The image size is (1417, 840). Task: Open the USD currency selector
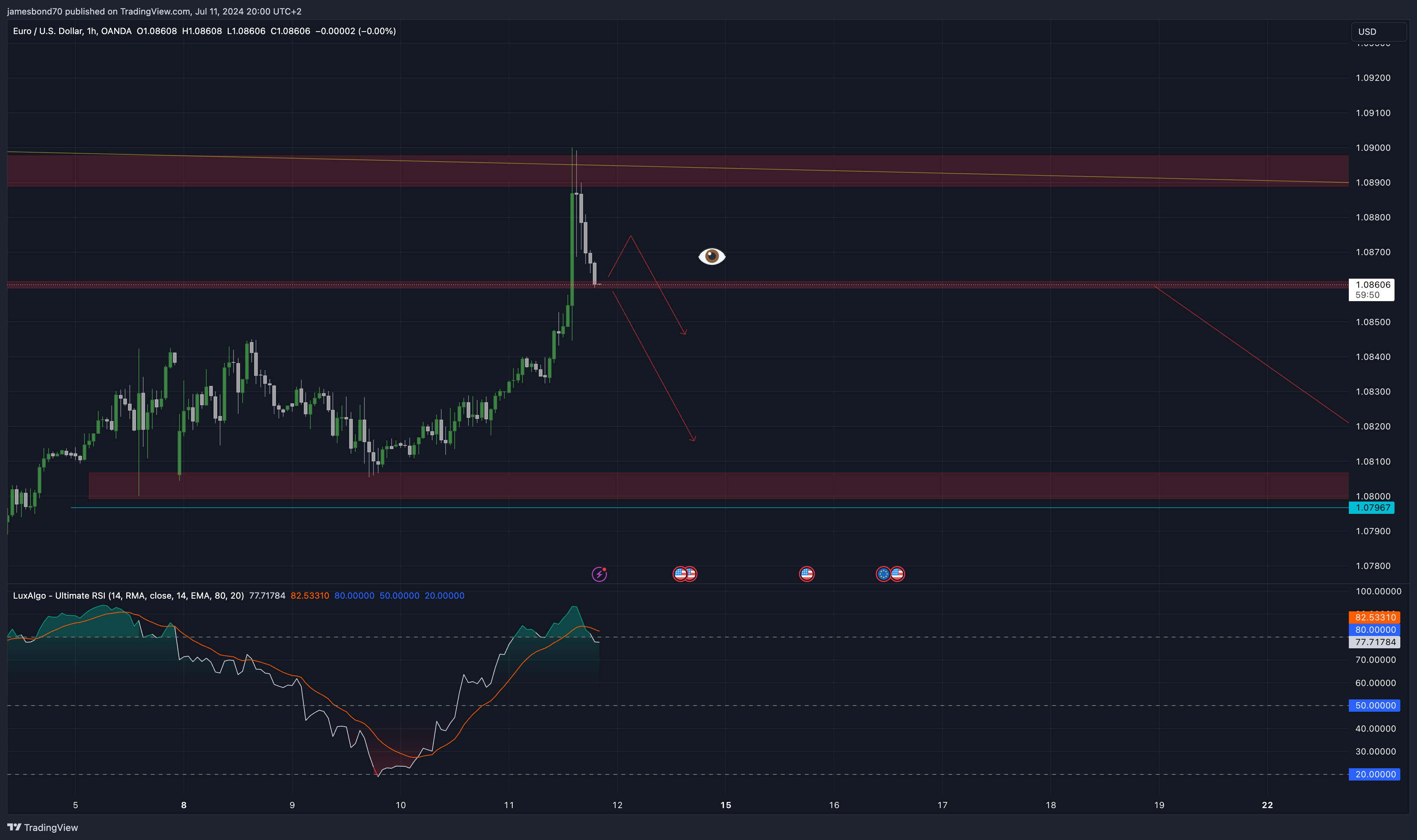coord(1379,32)
